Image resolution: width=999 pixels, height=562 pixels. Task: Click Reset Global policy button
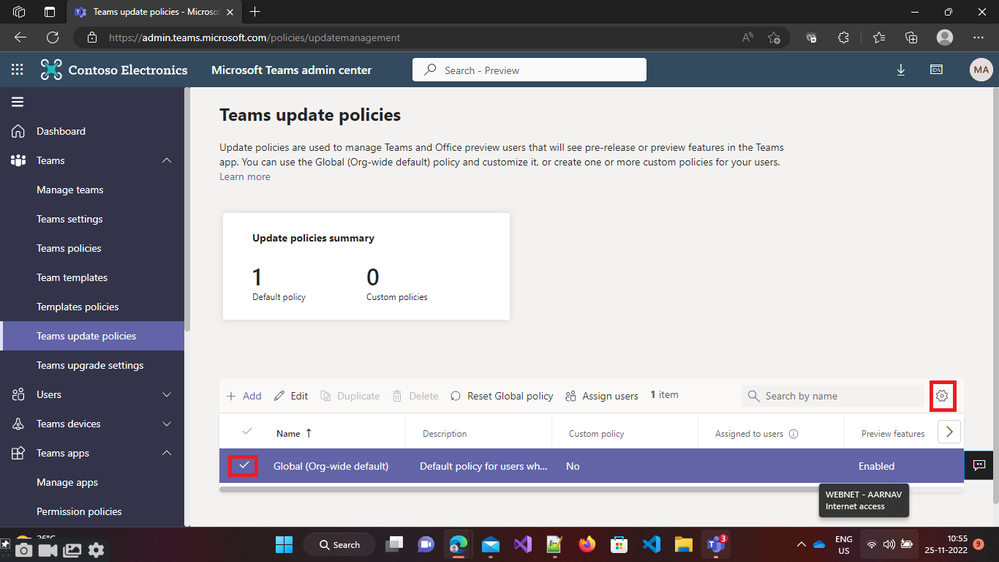coord(501,396)
